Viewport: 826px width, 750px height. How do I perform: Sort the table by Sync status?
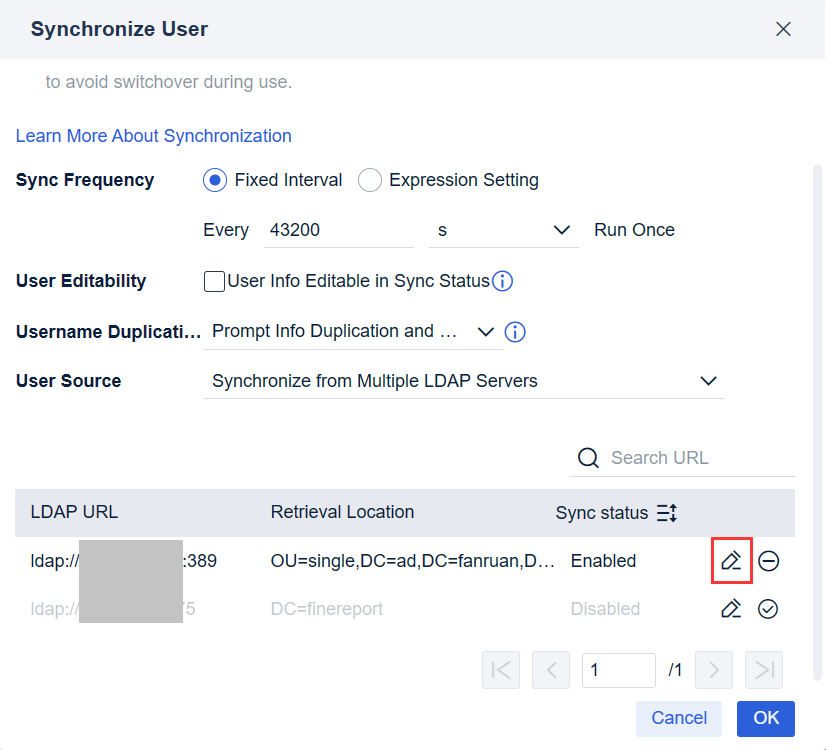[667, 512]
